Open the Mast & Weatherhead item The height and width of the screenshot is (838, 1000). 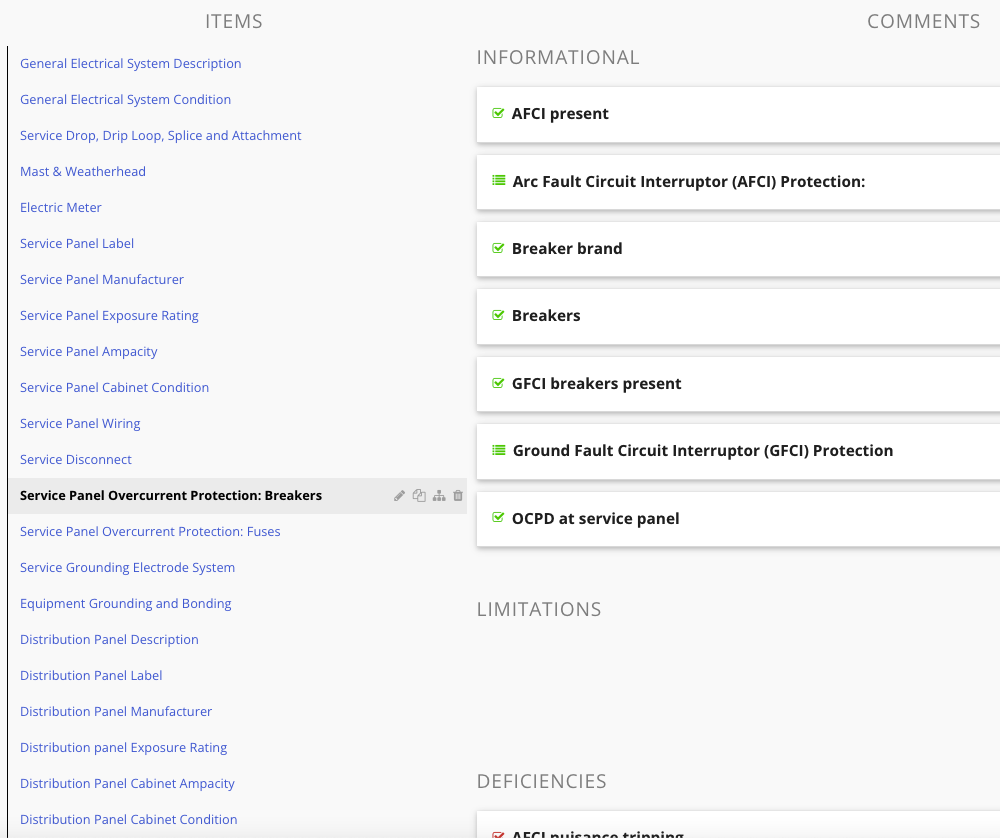tap(82, 172)
